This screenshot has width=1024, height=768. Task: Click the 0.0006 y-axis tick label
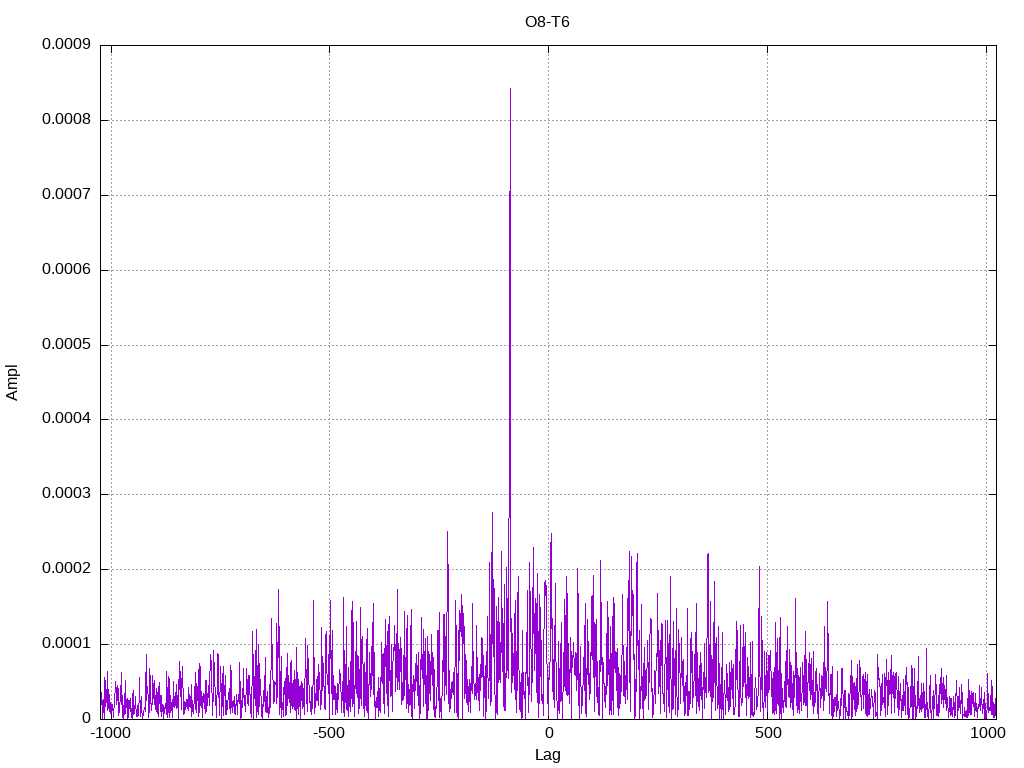pyautogui.click(x=66, y=270)
